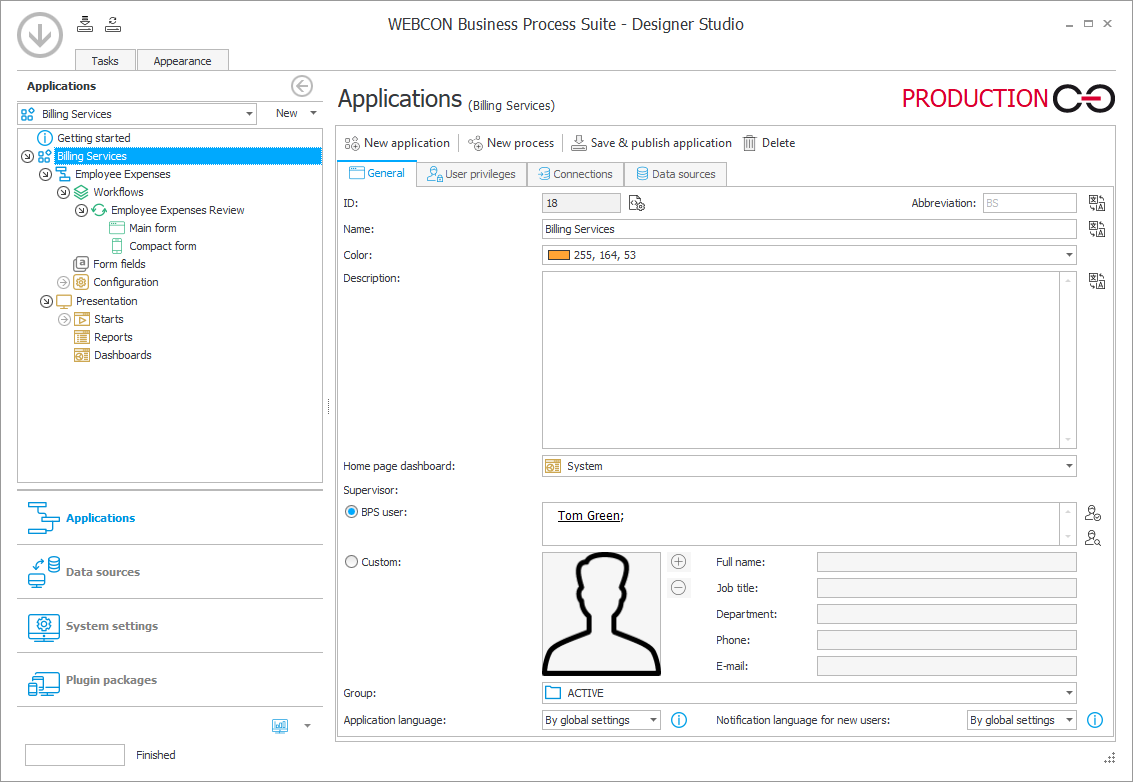Collapse the Presentation tree node
Screen dimensions: 1133x782
pos(46,301)
